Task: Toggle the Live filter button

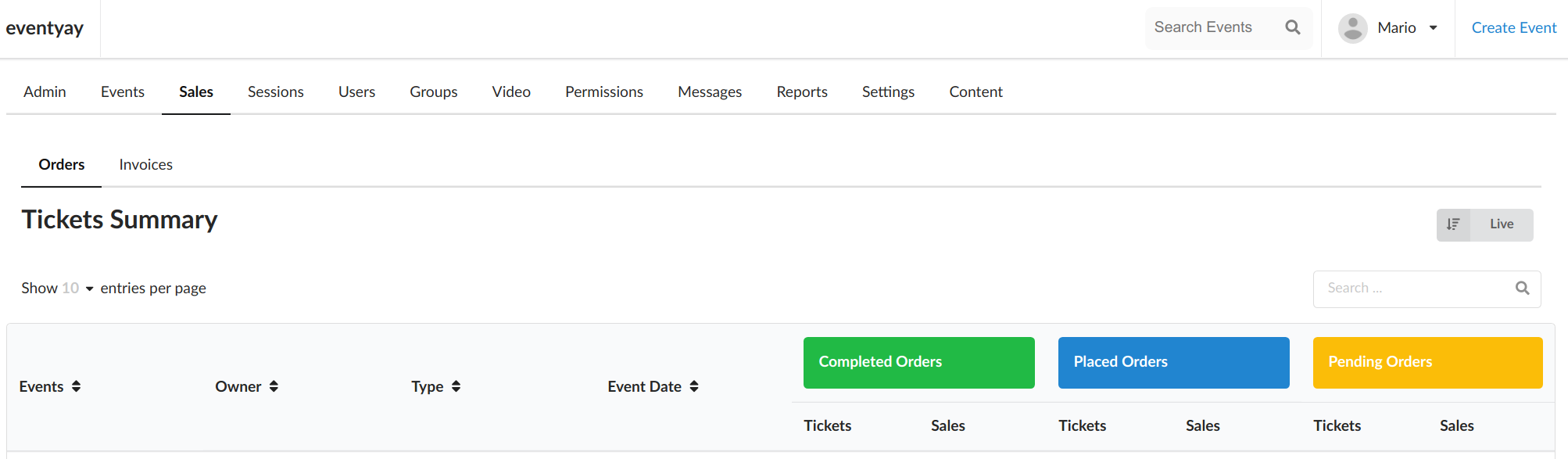Action: [1501, 224]
